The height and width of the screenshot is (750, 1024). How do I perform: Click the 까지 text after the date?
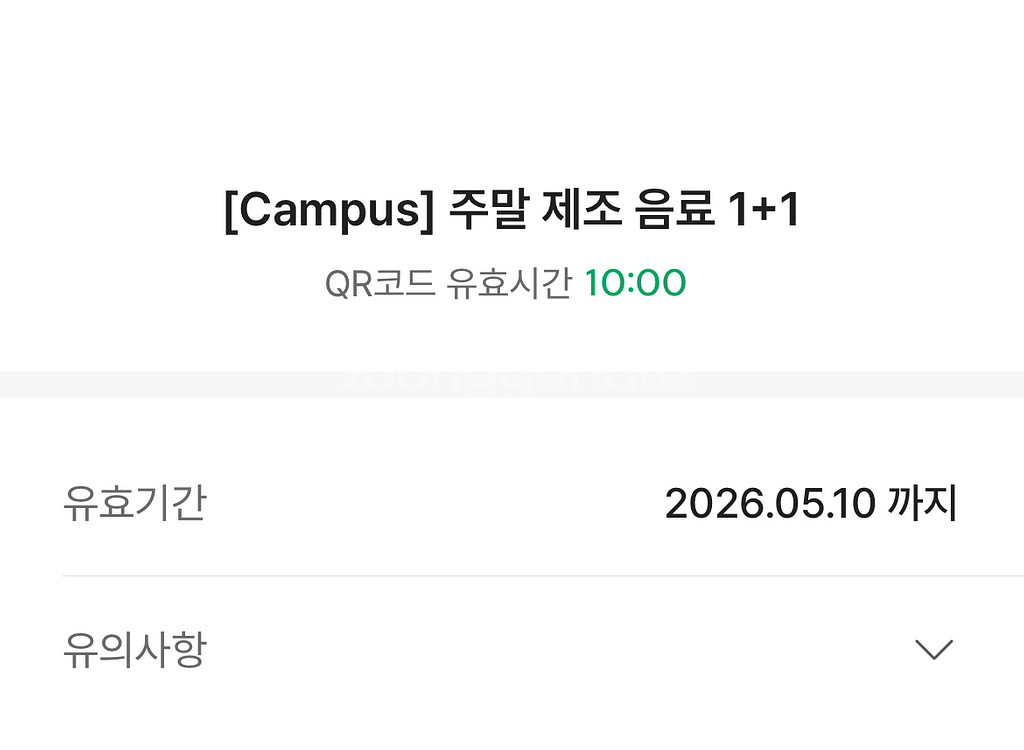coord(922,504)
